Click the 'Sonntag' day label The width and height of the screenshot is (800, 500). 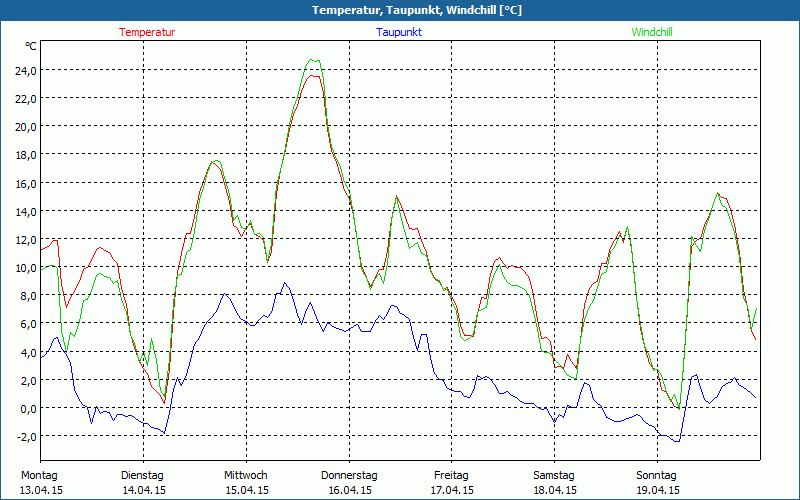(656, 476)
